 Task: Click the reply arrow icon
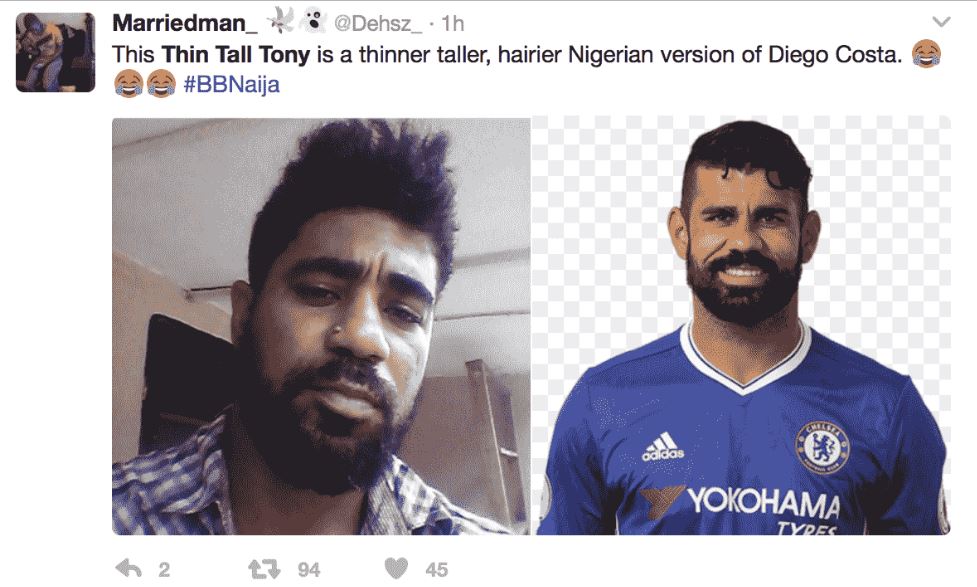pos(129,568)
